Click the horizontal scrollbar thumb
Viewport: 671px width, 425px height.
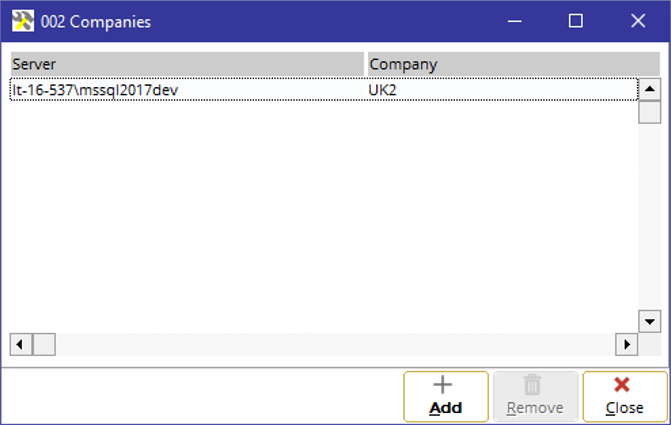pos(44,344)
